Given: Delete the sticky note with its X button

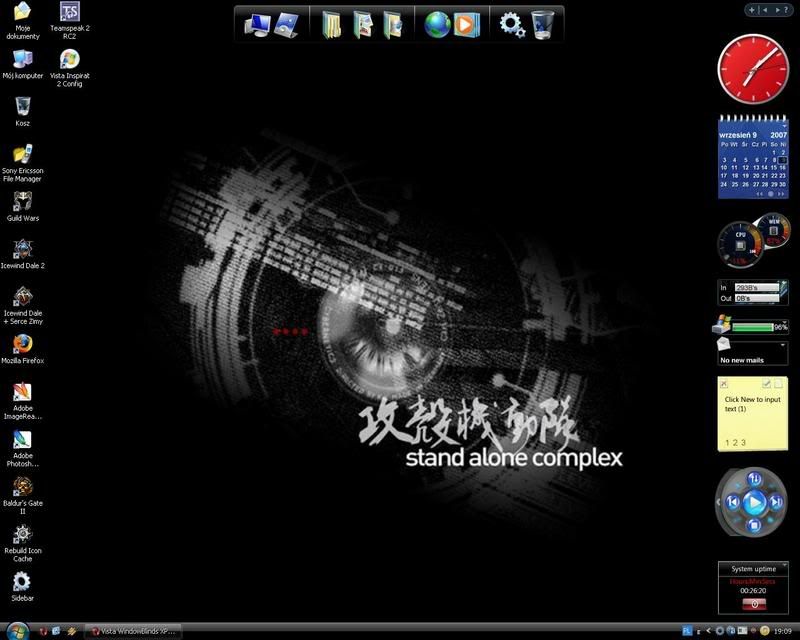Looking at the screenshot, I should pos(724,383).
